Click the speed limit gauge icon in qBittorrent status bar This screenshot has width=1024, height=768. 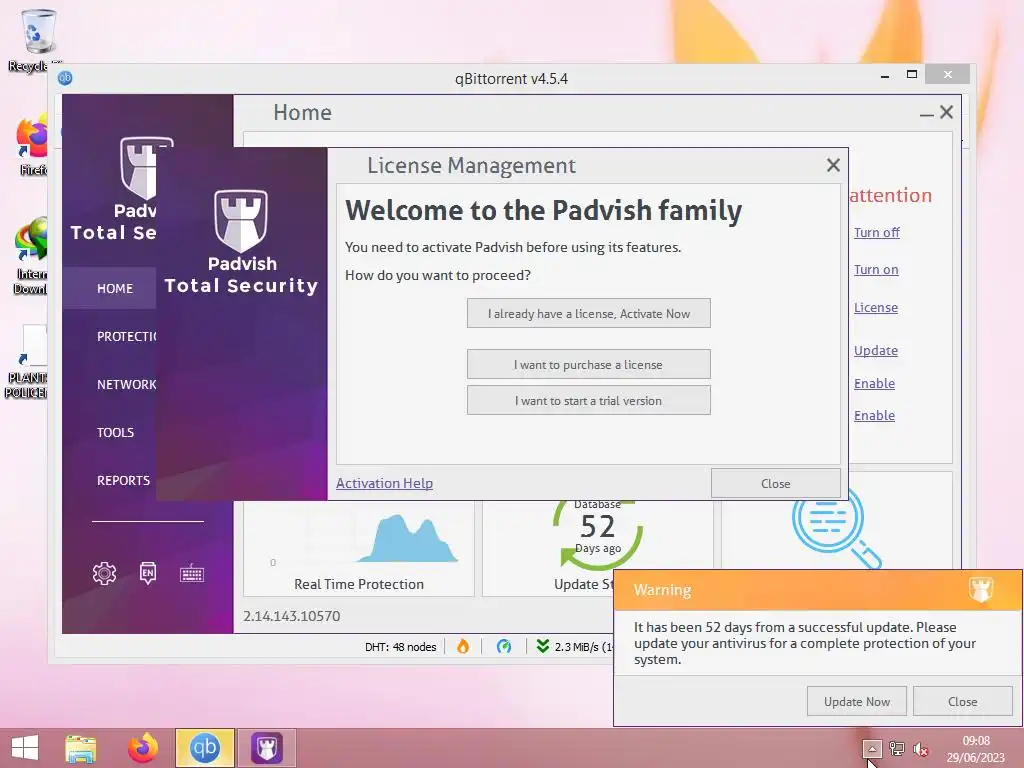pos(504,647)
